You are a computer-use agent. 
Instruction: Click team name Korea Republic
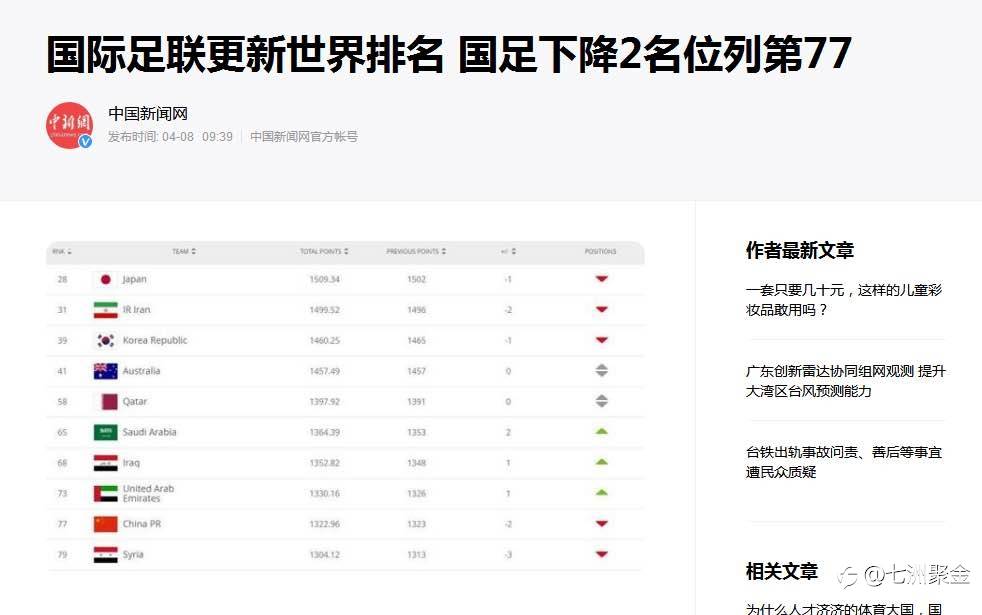(x=155, y=341)
